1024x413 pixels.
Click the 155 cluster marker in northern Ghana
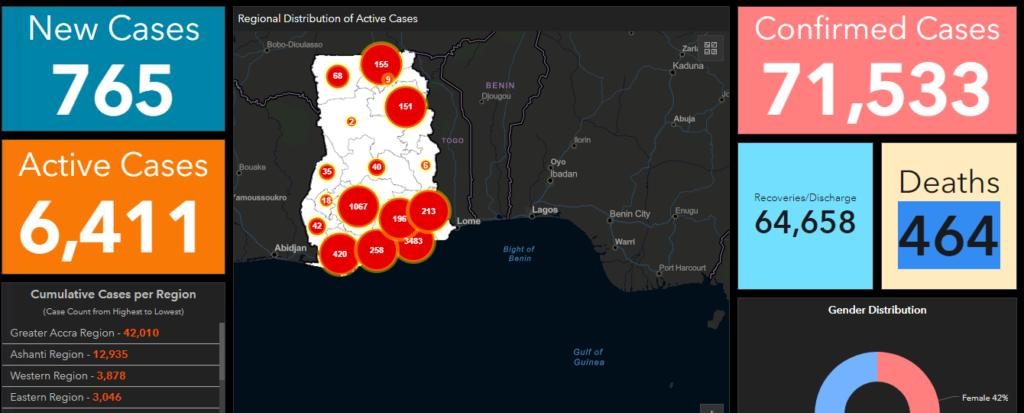(380, 63)
